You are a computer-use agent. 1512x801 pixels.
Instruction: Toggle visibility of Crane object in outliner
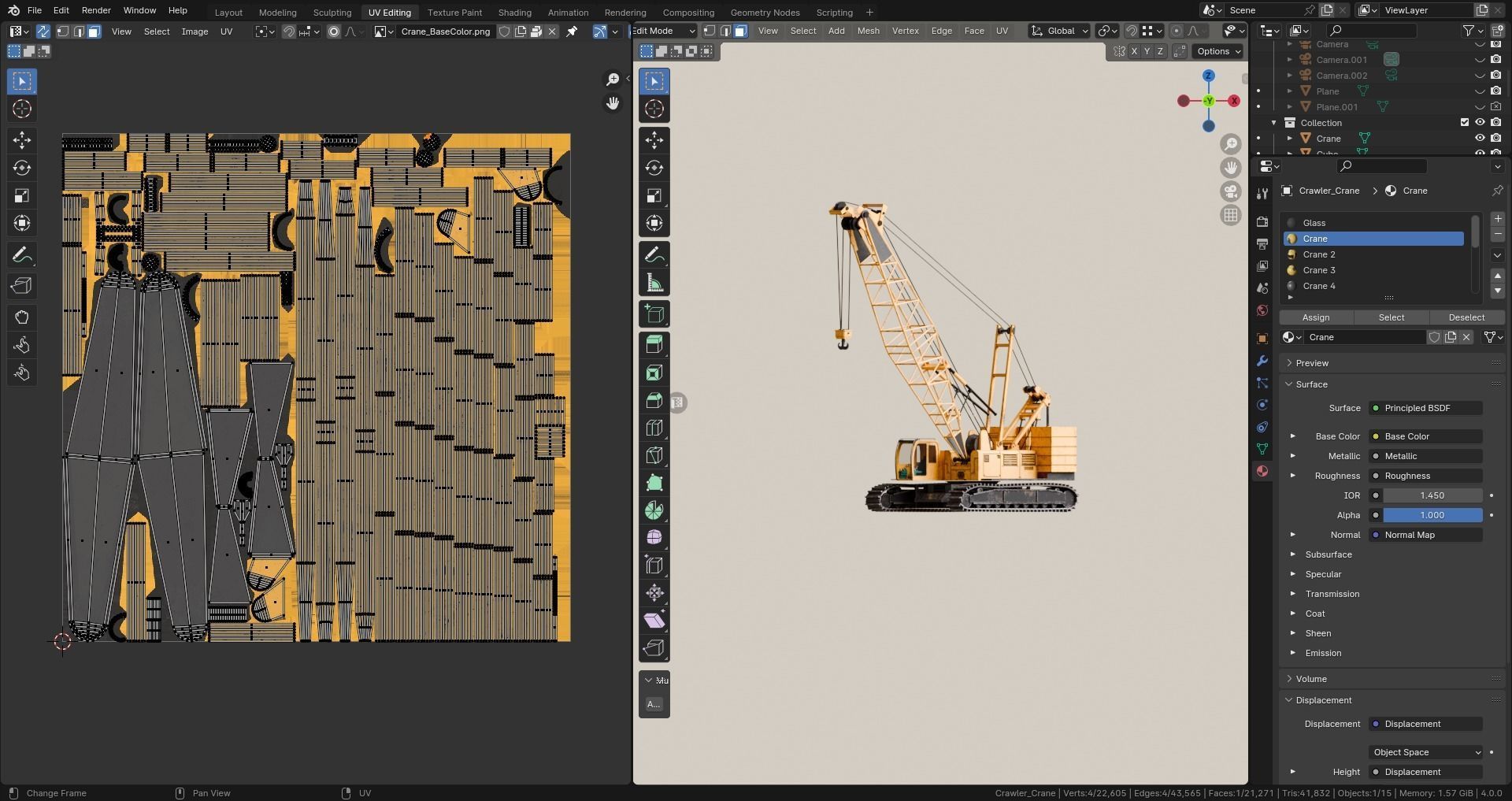tap(1480, 139)
